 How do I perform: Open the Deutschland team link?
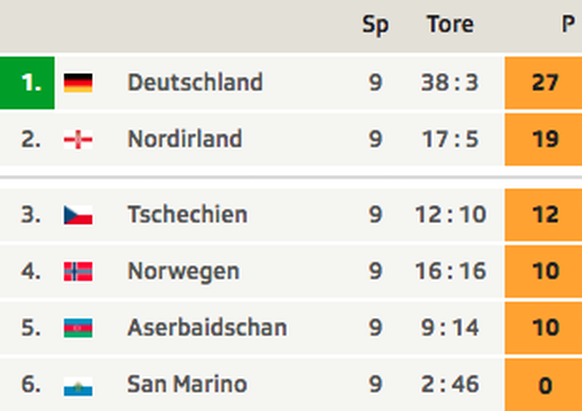(x=195, y=82)
